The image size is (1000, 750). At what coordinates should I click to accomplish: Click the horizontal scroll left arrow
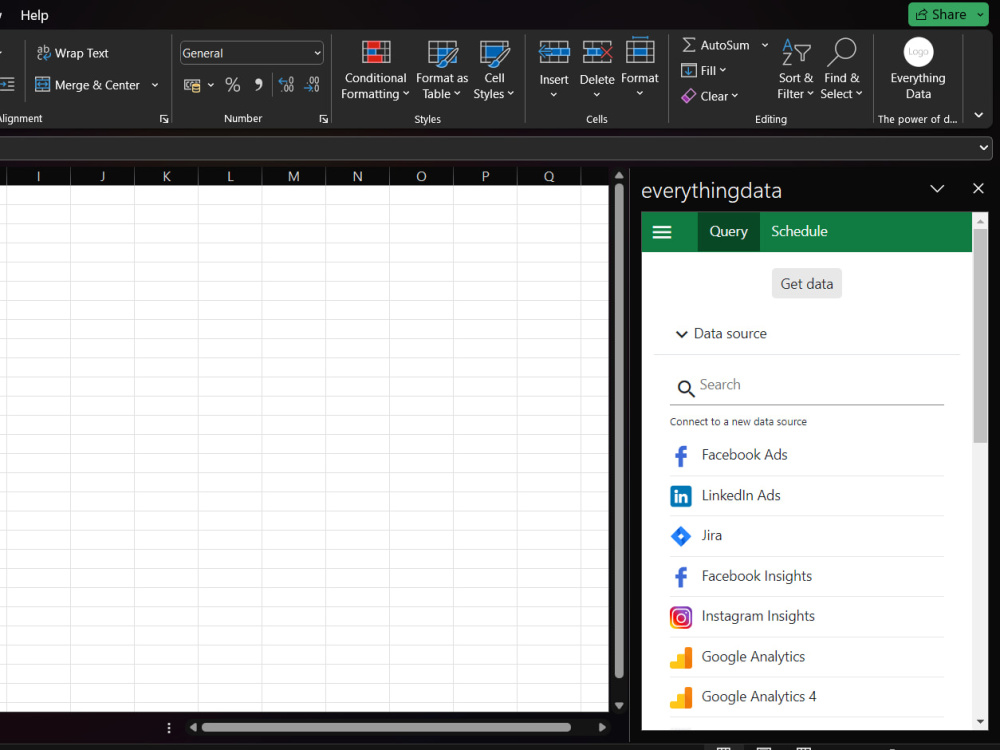pyautogui.click(x=193, y=728)
